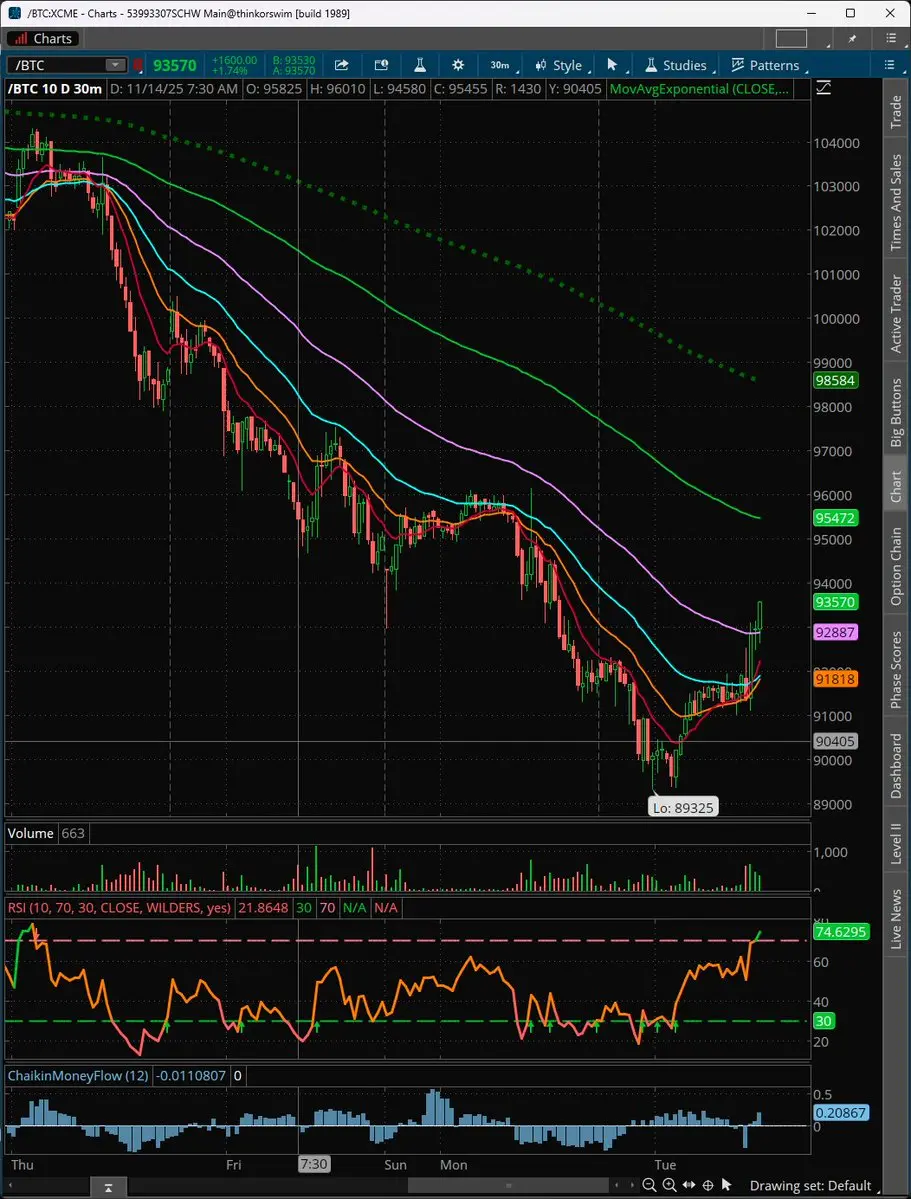Open the Level II sidebar tab
The width and height of the screenshot is (911, 1199).
click(x=896, y=844)
